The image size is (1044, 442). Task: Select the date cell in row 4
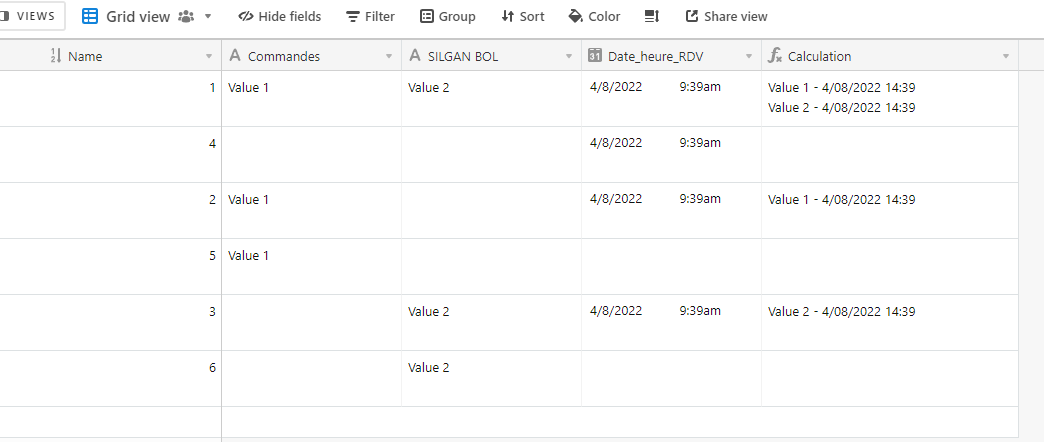click(671, 154)
